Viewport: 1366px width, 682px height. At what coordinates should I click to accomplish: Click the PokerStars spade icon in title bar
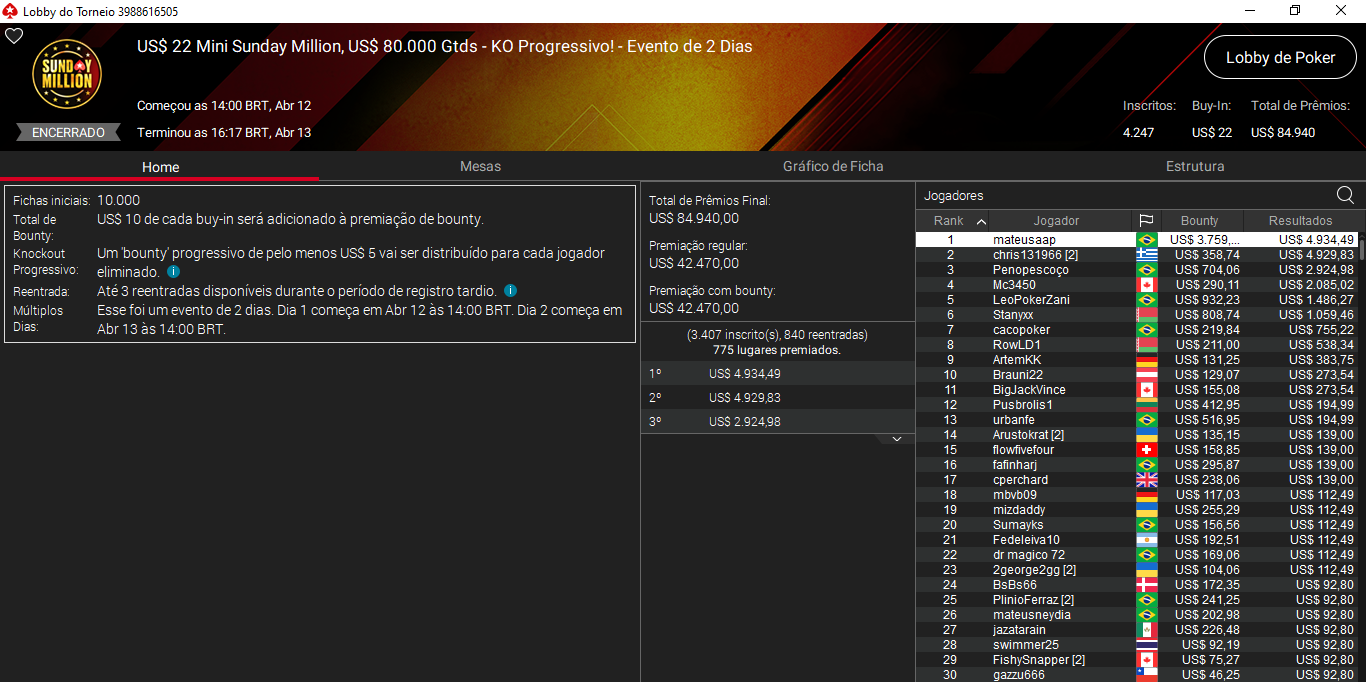(x=10, y=11)
